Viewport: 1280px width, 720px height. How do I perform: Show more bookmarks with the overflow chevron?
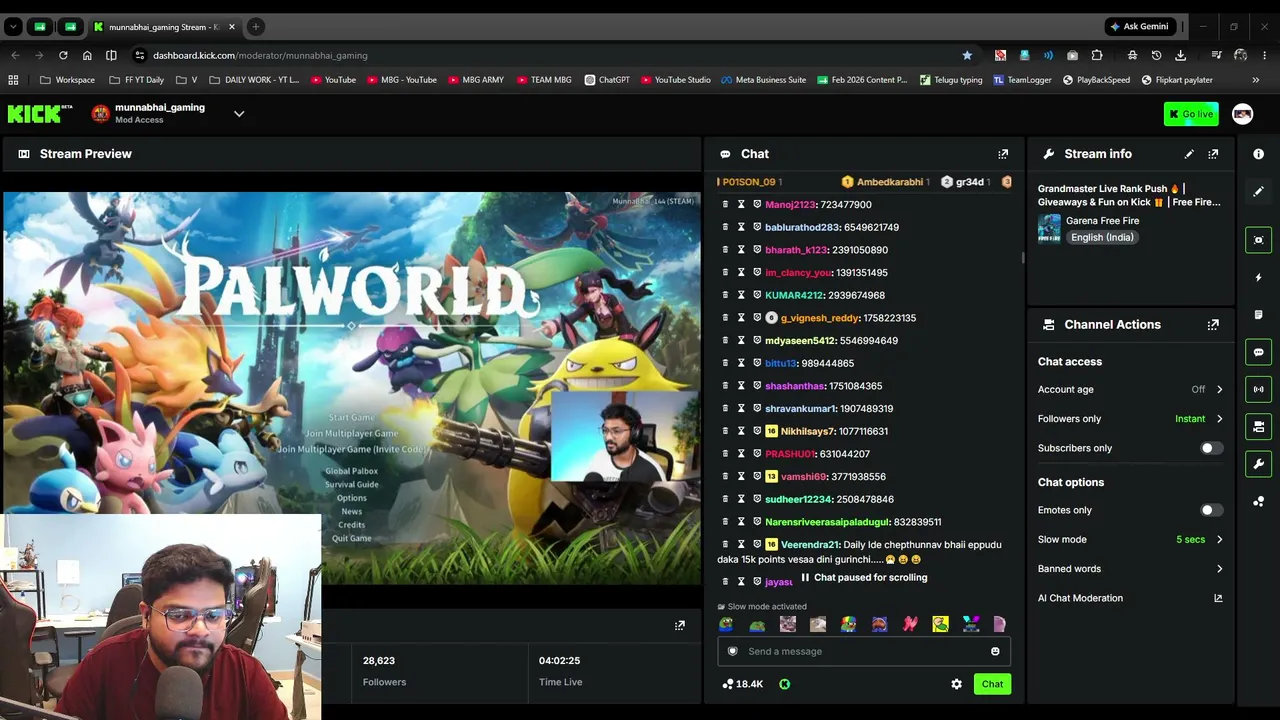[1255, 80]
